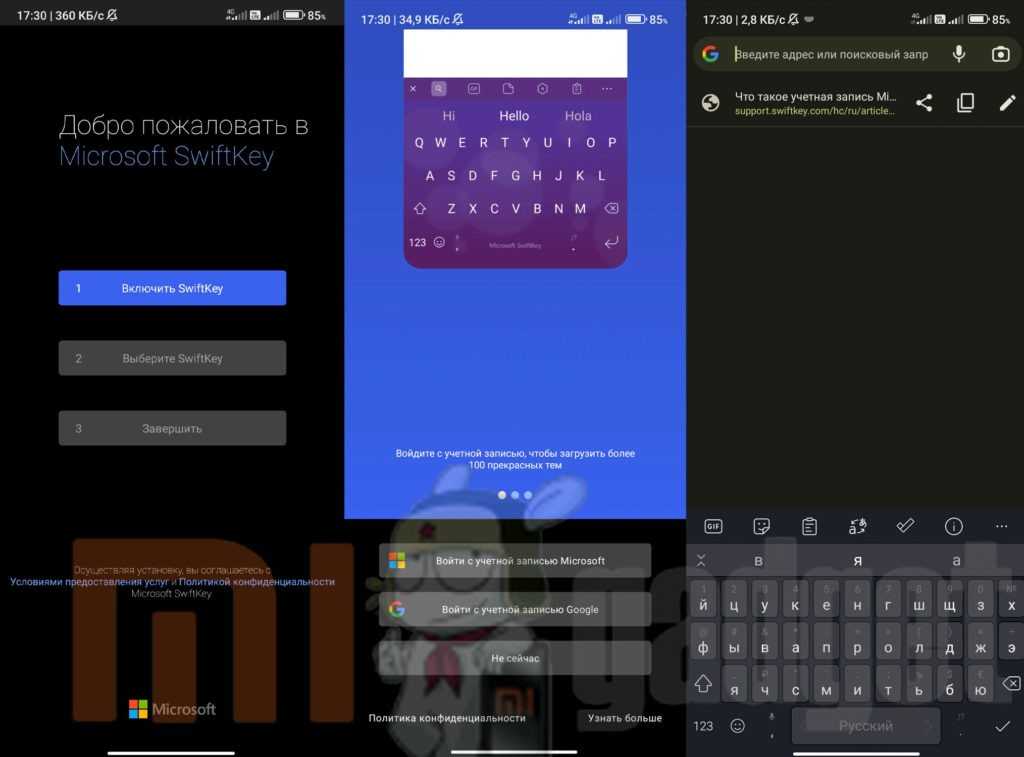The image size is (1024, 757).
Task: Tap the voice search microphone icon
Action: [959, 54]
